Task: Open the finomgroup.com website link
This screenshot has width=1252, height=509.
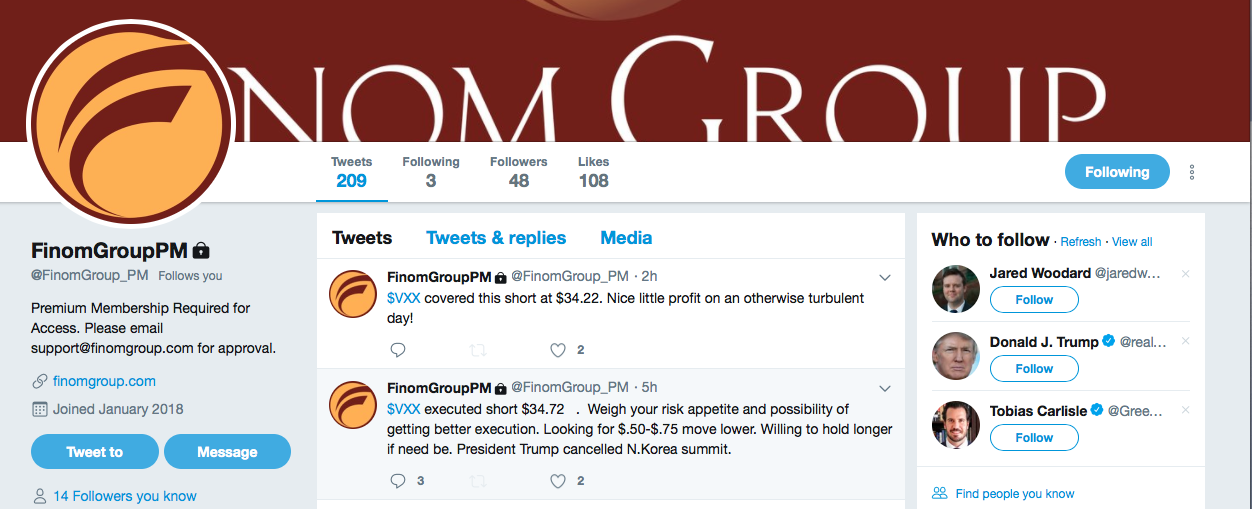Action: click(x=104, y=381)
